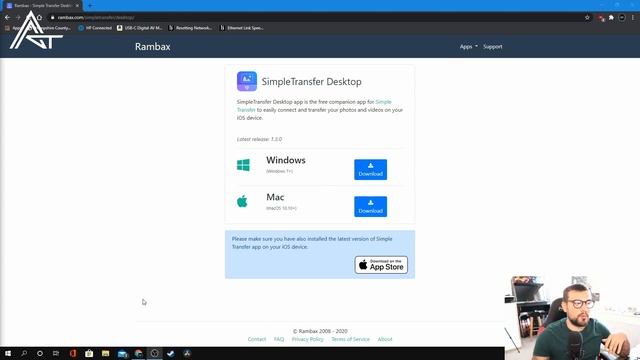Open the red extension icon in the toolbar
Image resolution: width=640 pixels, height=360 pixels.
click(600, 18)
